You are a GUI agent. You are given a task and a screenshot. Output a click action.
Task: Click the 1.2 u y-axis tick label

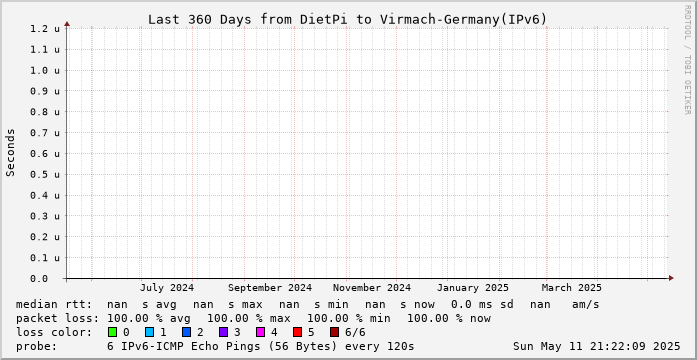click(45, 28)
